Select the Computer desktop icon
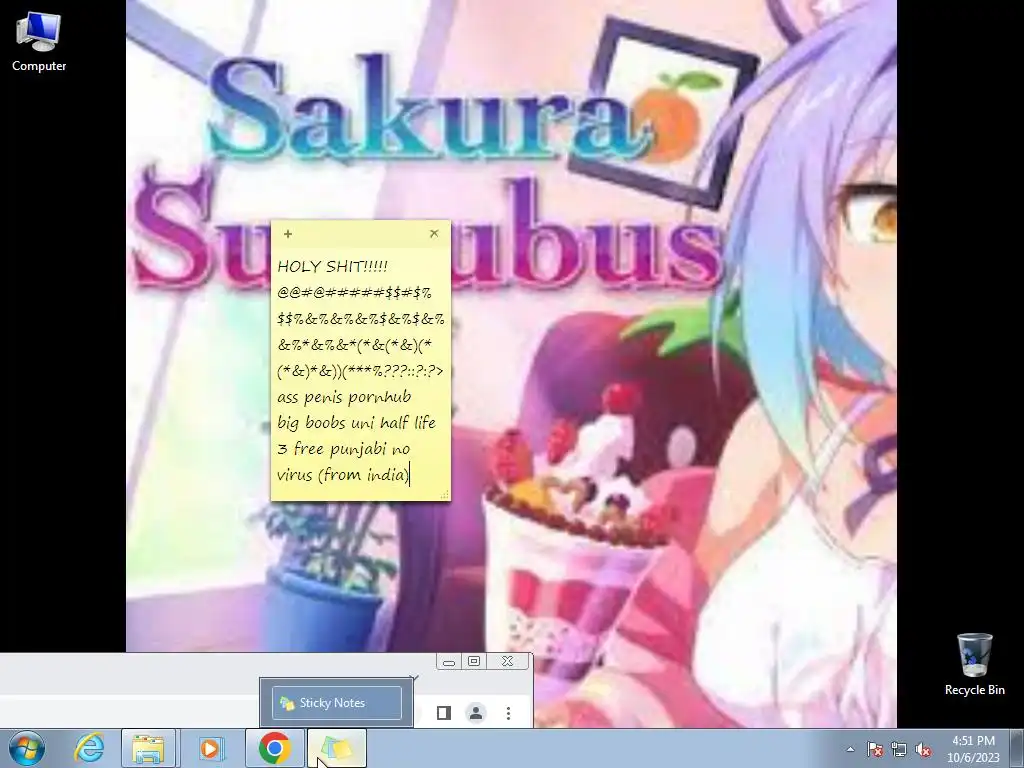 (39, 42)
